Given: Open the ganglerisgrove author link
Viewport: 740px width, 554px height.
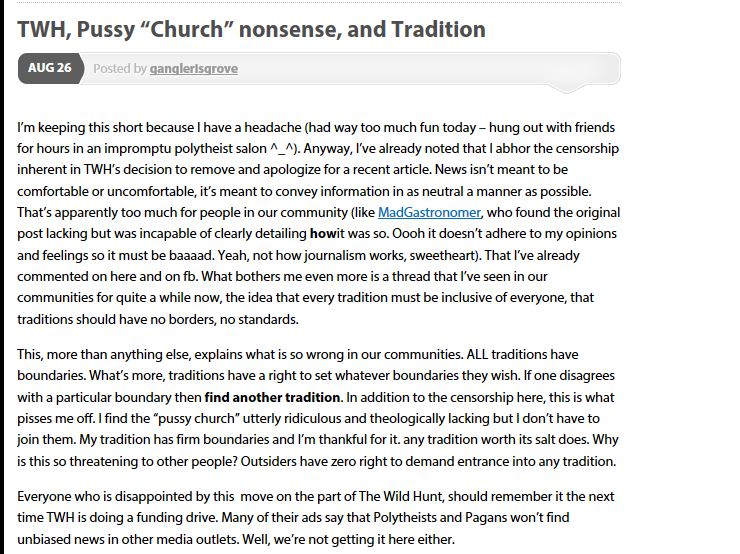Looking at the screenshot, I should (194, 69).
